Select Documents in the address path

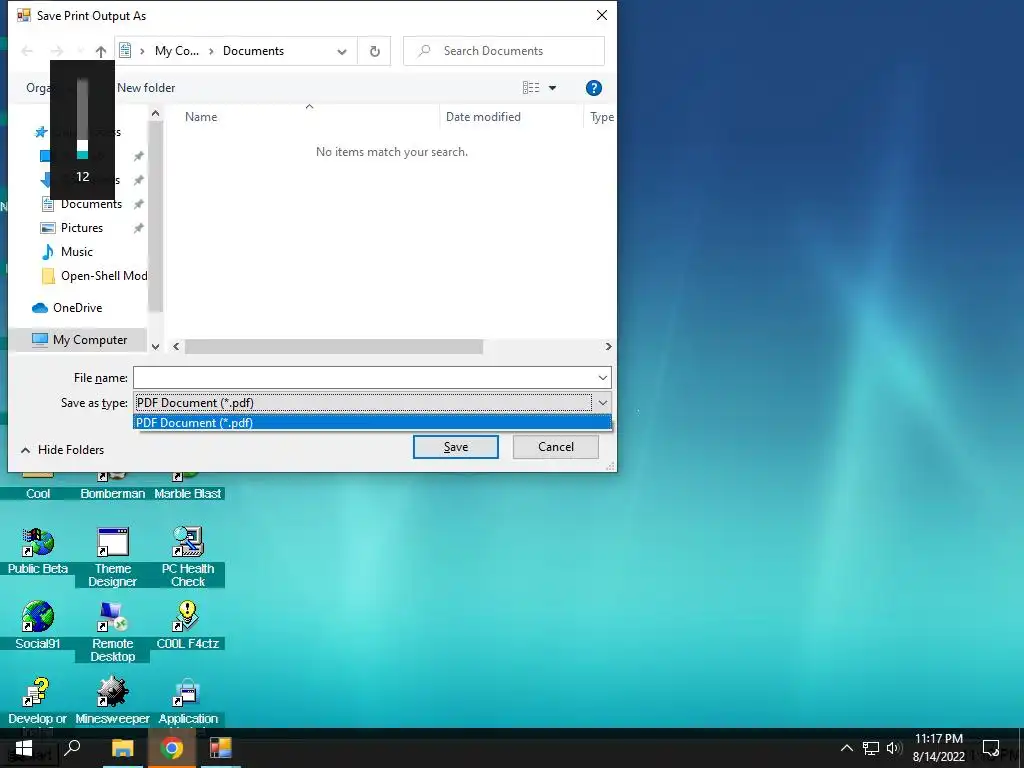pyautogui.click(x=253, y=51)
